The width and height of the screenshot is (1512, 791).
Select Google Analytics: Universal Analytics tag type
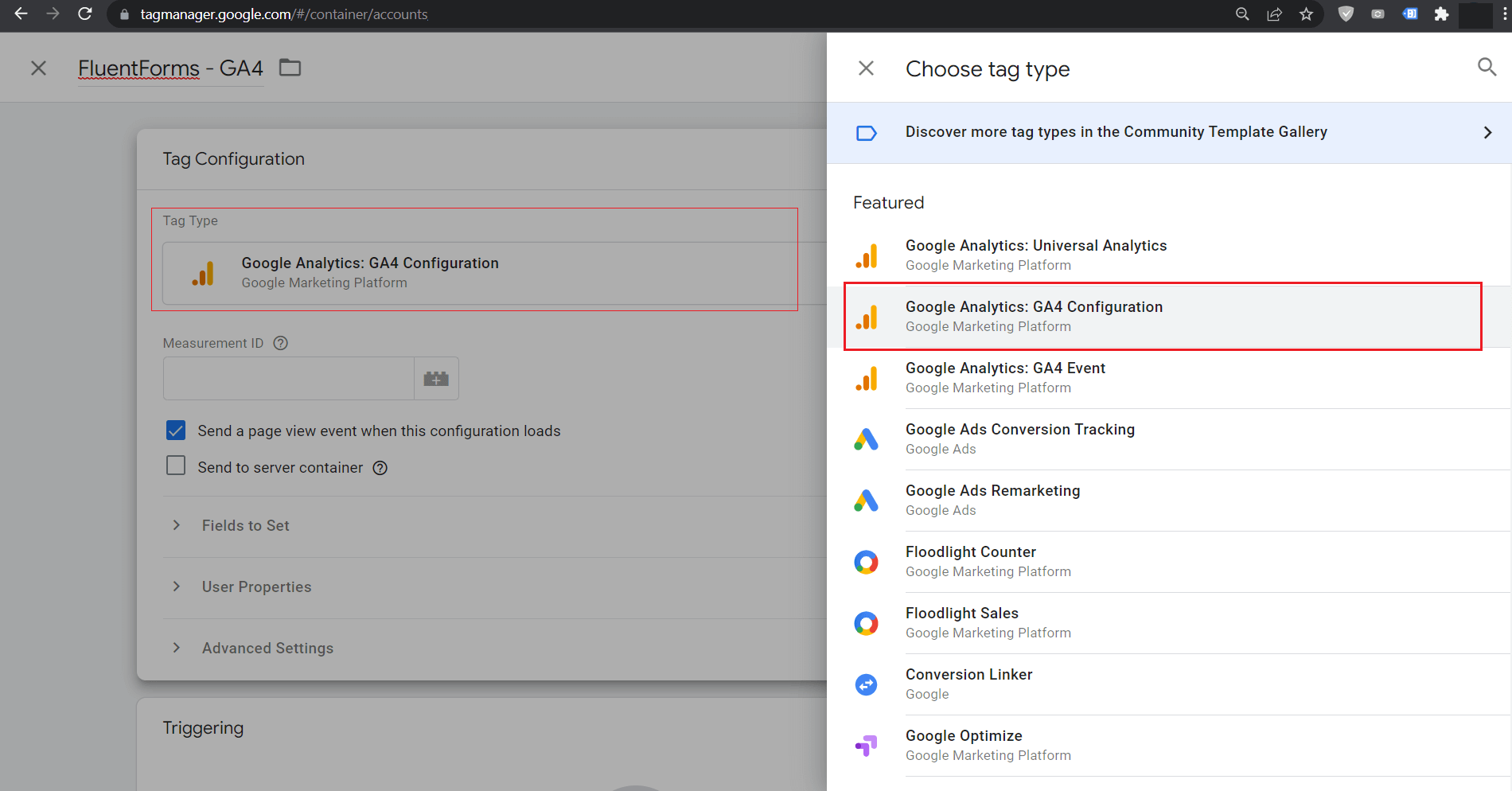[1169, 255]
